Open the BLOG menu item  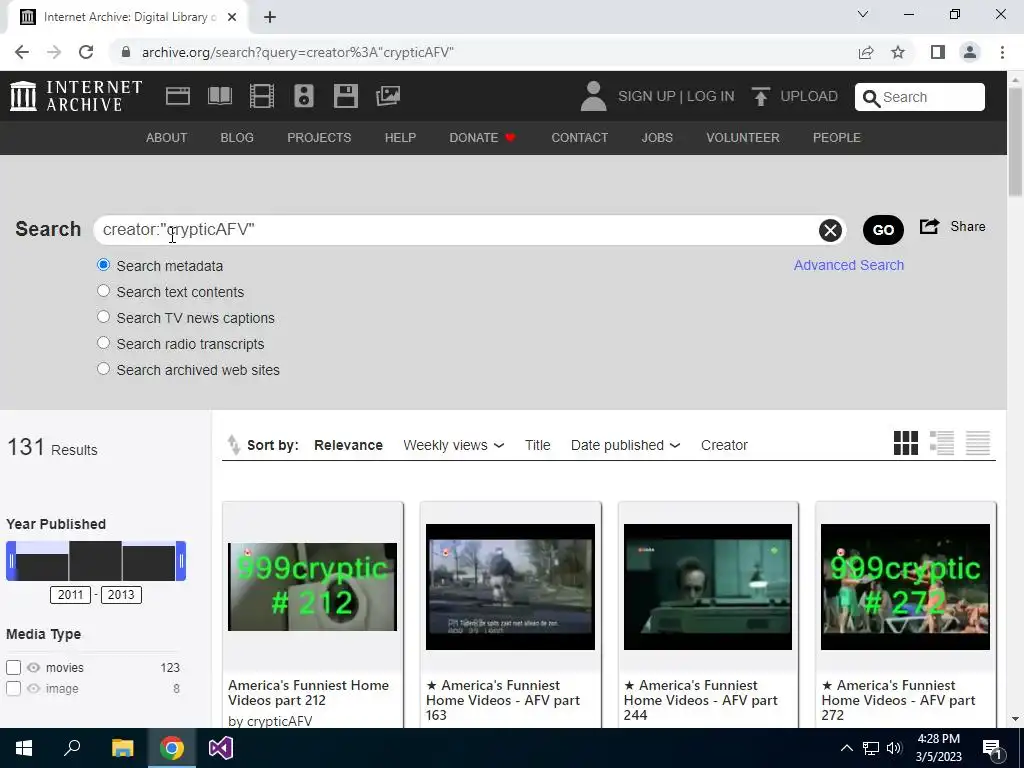(x=237, y=138)
